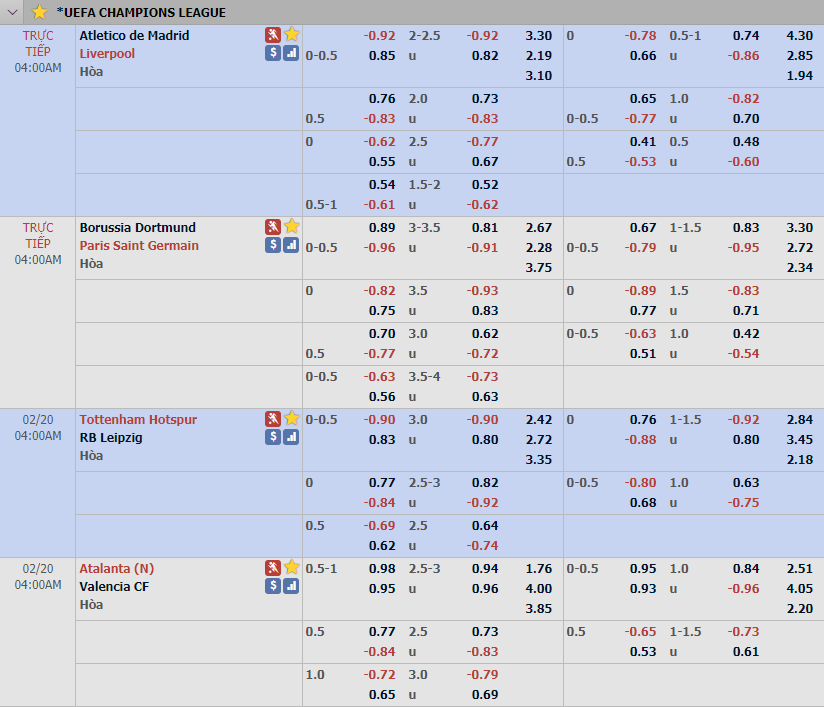The height and width of the screenshot is (707, 824).
Task: Open the Liverpool team name
Action: [x=107, y=54]
